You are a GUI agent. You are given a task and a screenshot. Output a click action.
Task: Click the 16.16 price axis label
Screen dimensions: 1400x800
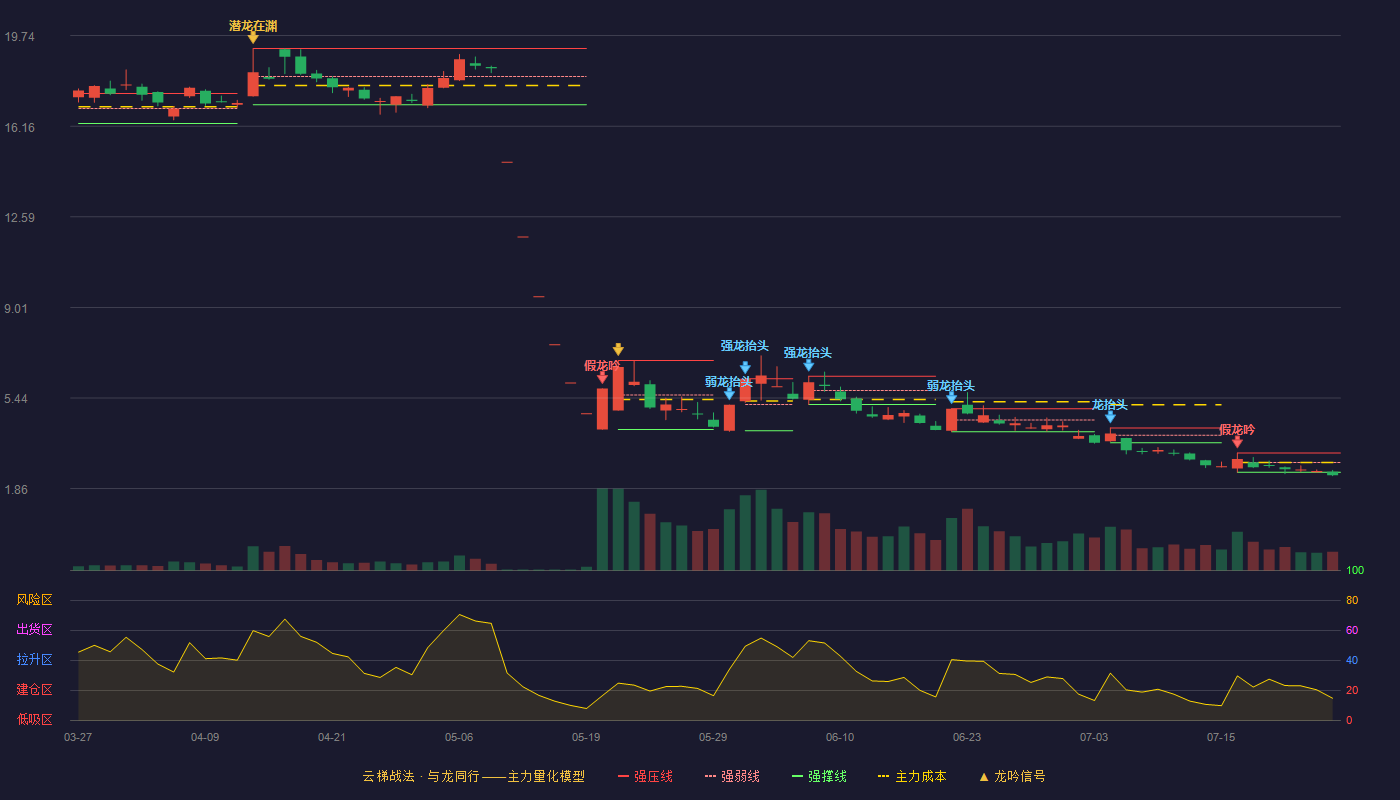click(19, 128)
